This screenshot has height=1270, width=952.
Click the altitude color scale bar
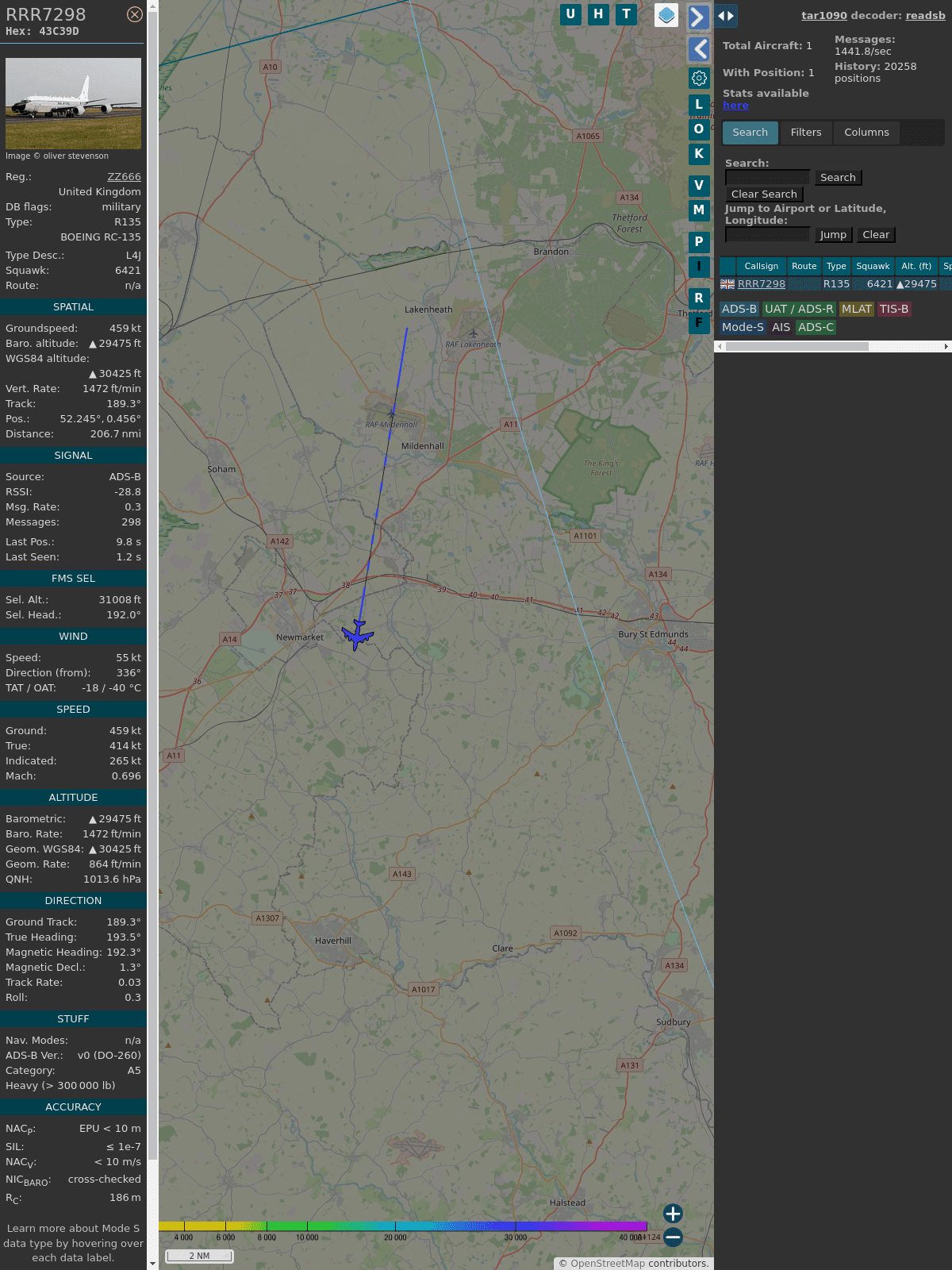pyautogui.click(x=403, y=1226)
